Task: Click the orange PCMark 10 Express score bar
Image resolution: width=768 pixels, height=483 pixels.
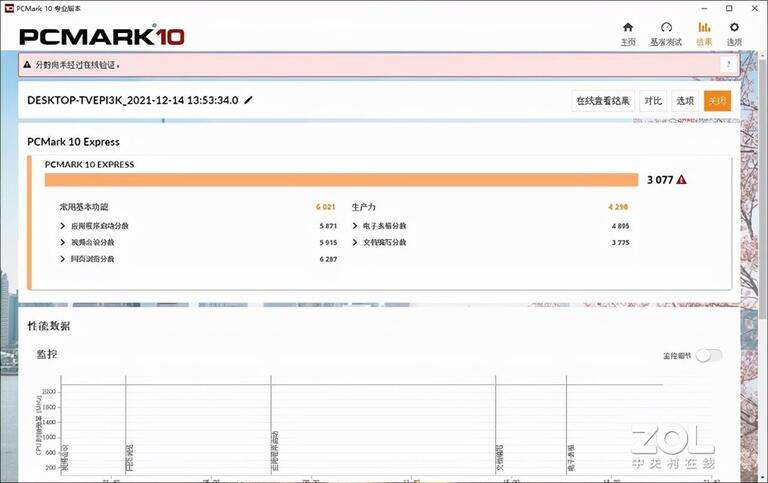Action: (x=341, y=180)
